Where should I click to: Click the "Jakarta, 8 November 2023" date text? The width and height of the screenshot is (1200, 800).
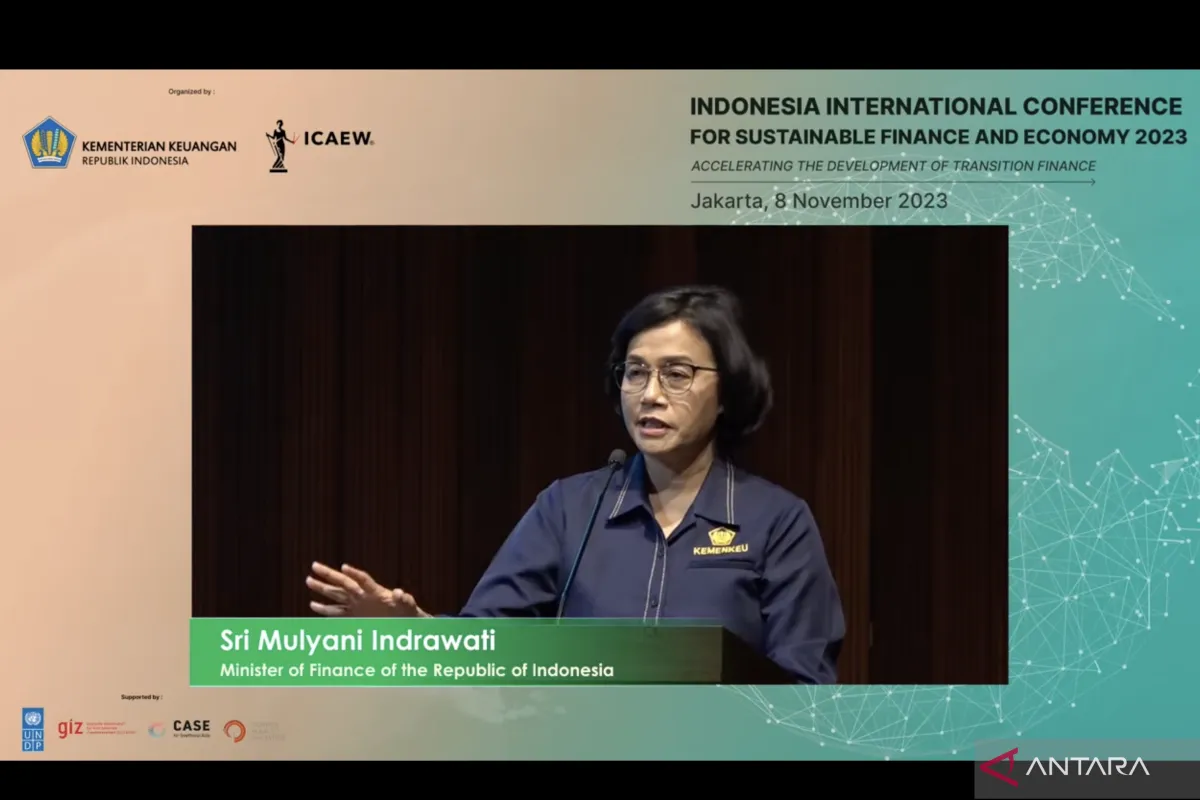point(819,201)
